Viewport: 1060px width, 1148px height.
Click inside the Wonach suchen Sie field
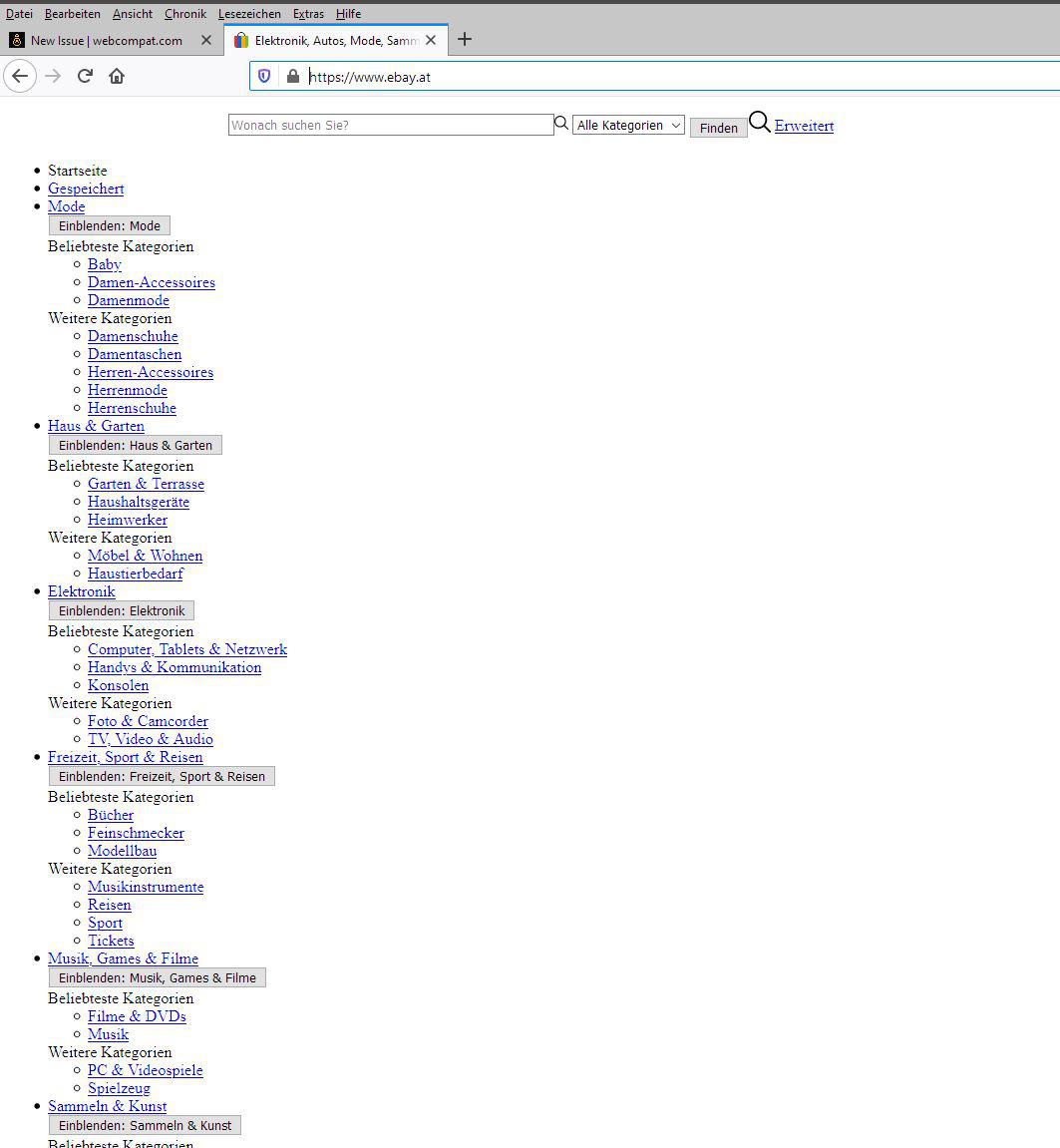(389, 125)
